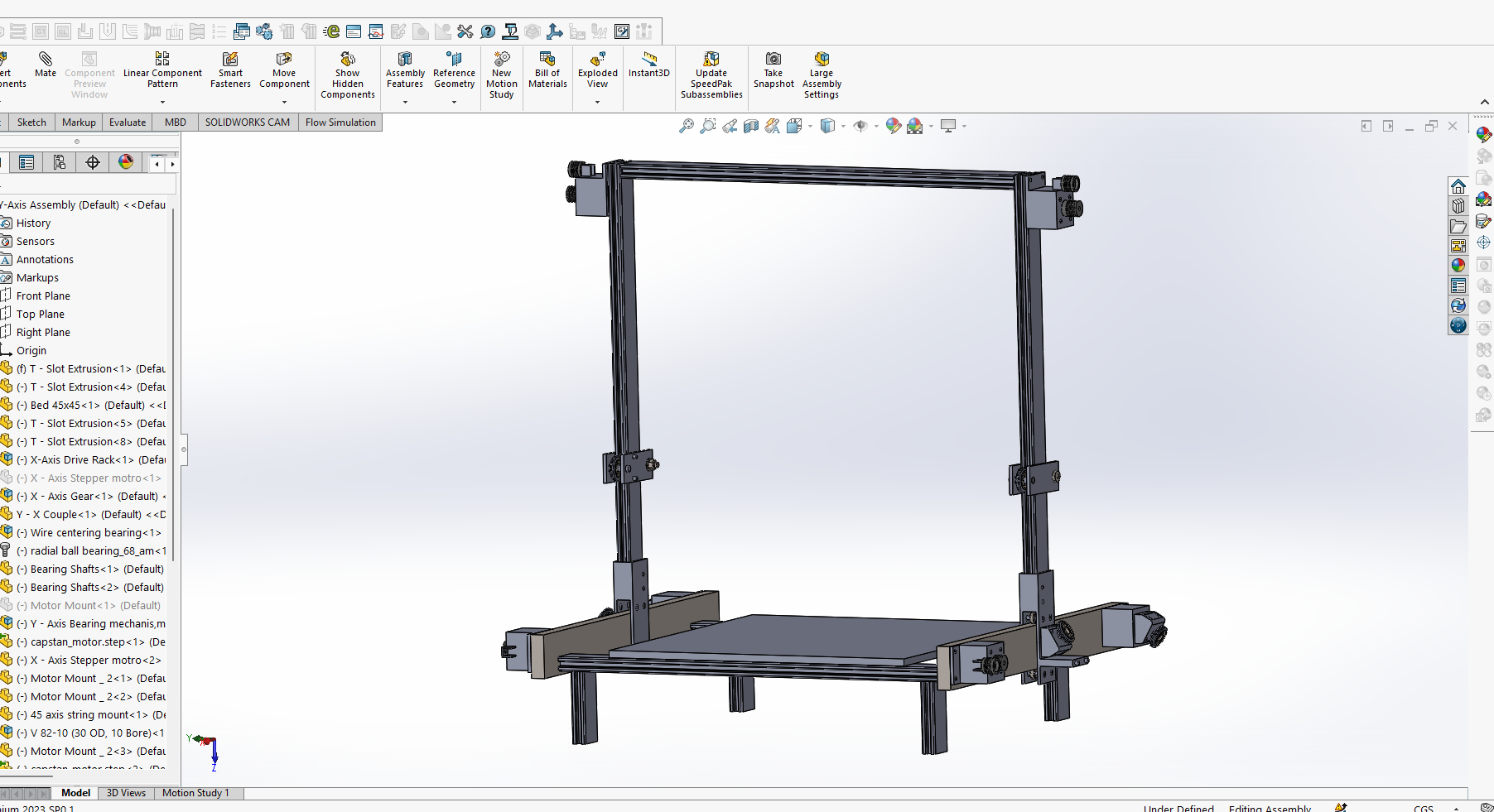Screen dimensions: 1494x812
Task: Take Snapshot of the assembly
Action: point(774,70)
